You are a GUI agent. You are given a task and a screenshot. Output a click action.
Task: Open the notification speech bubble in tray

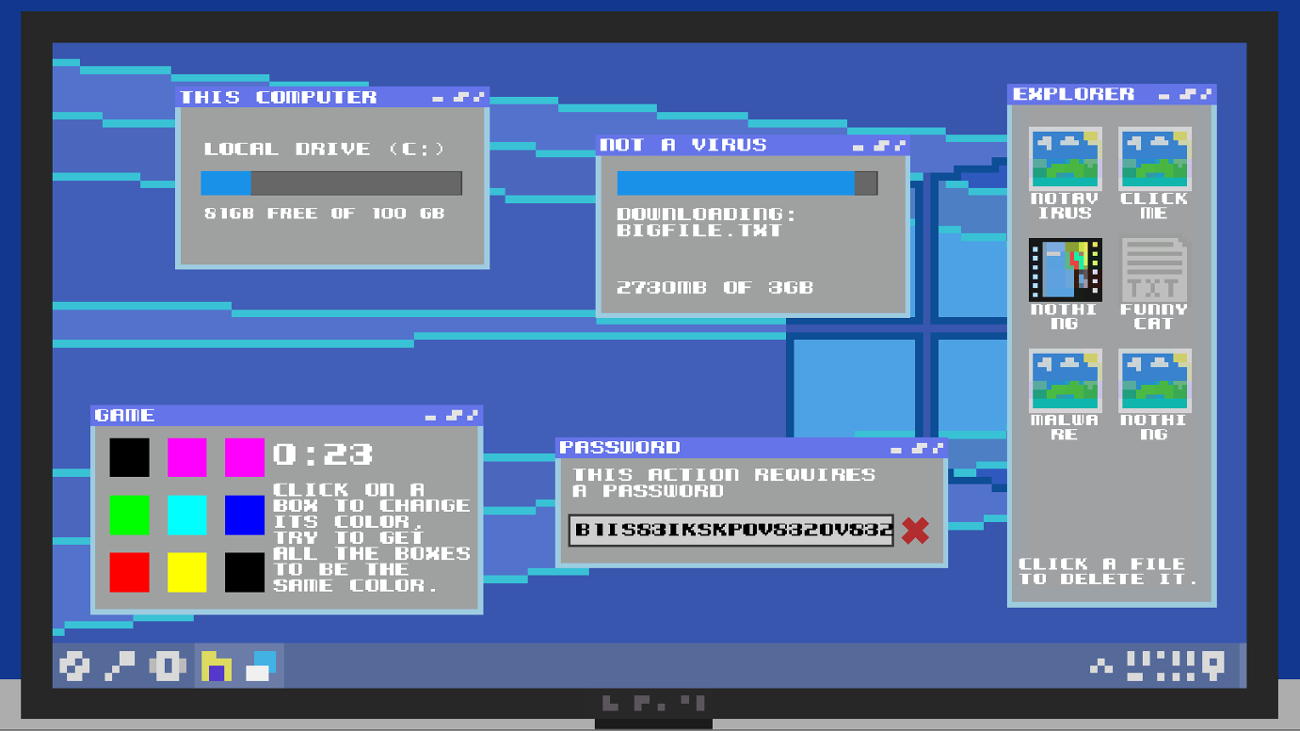click(1214, 664)
